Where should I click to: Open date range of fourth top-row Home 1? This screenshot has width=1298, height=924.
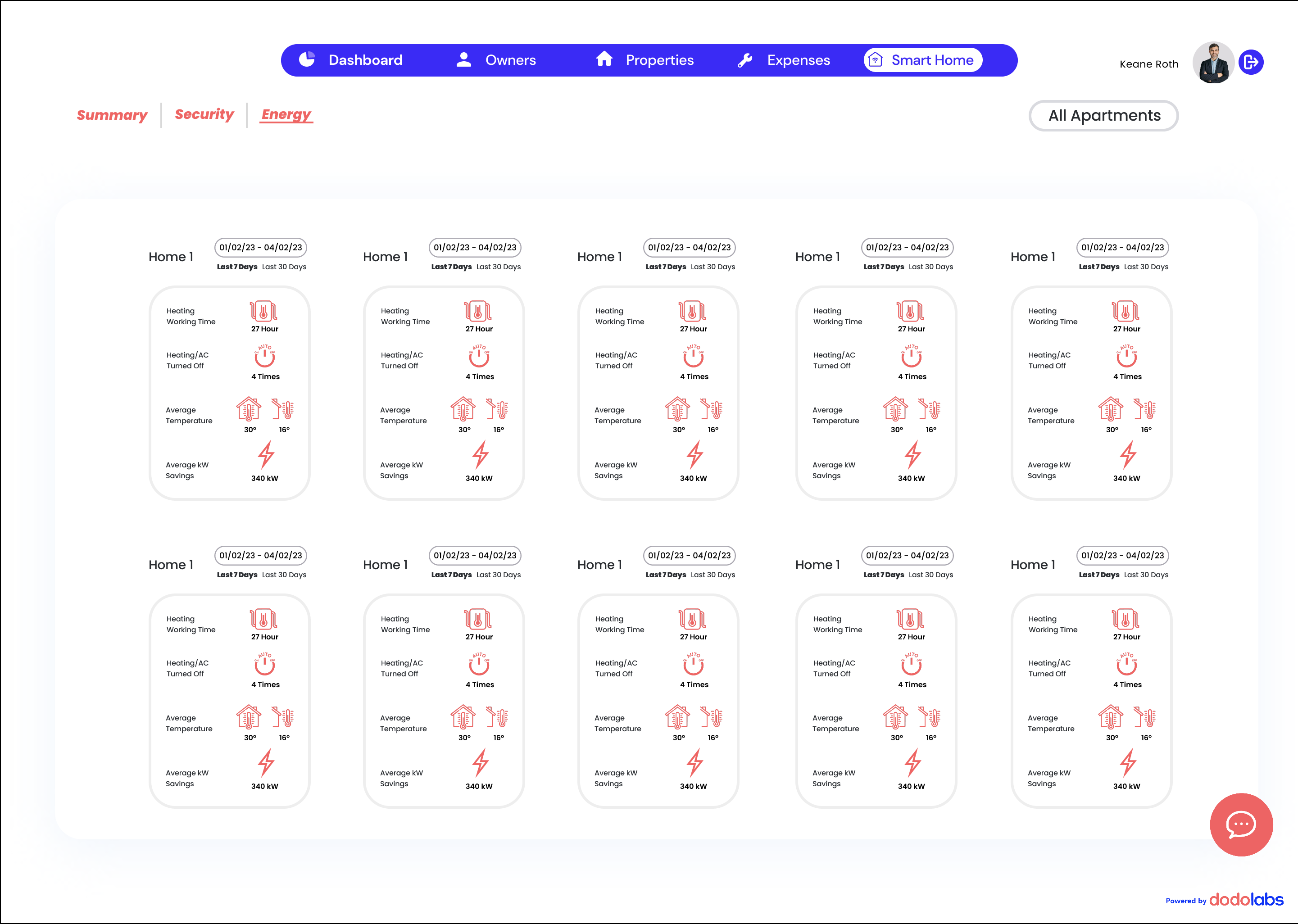pyautogui.click(x=908, y=248)
